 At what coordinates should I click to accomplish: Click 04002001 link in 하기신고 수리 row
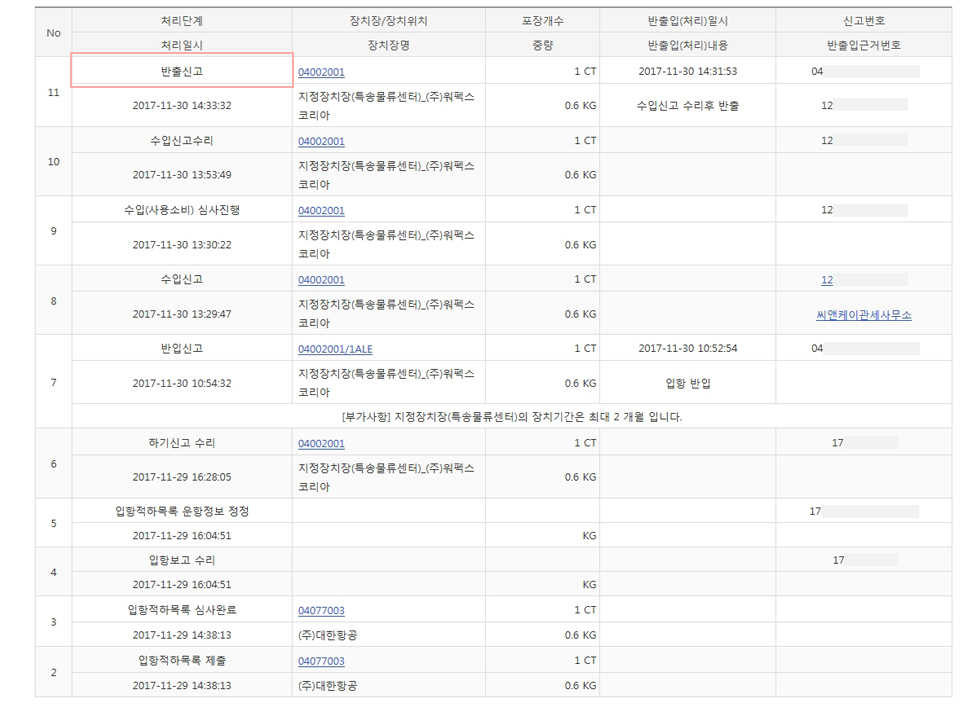321,443
